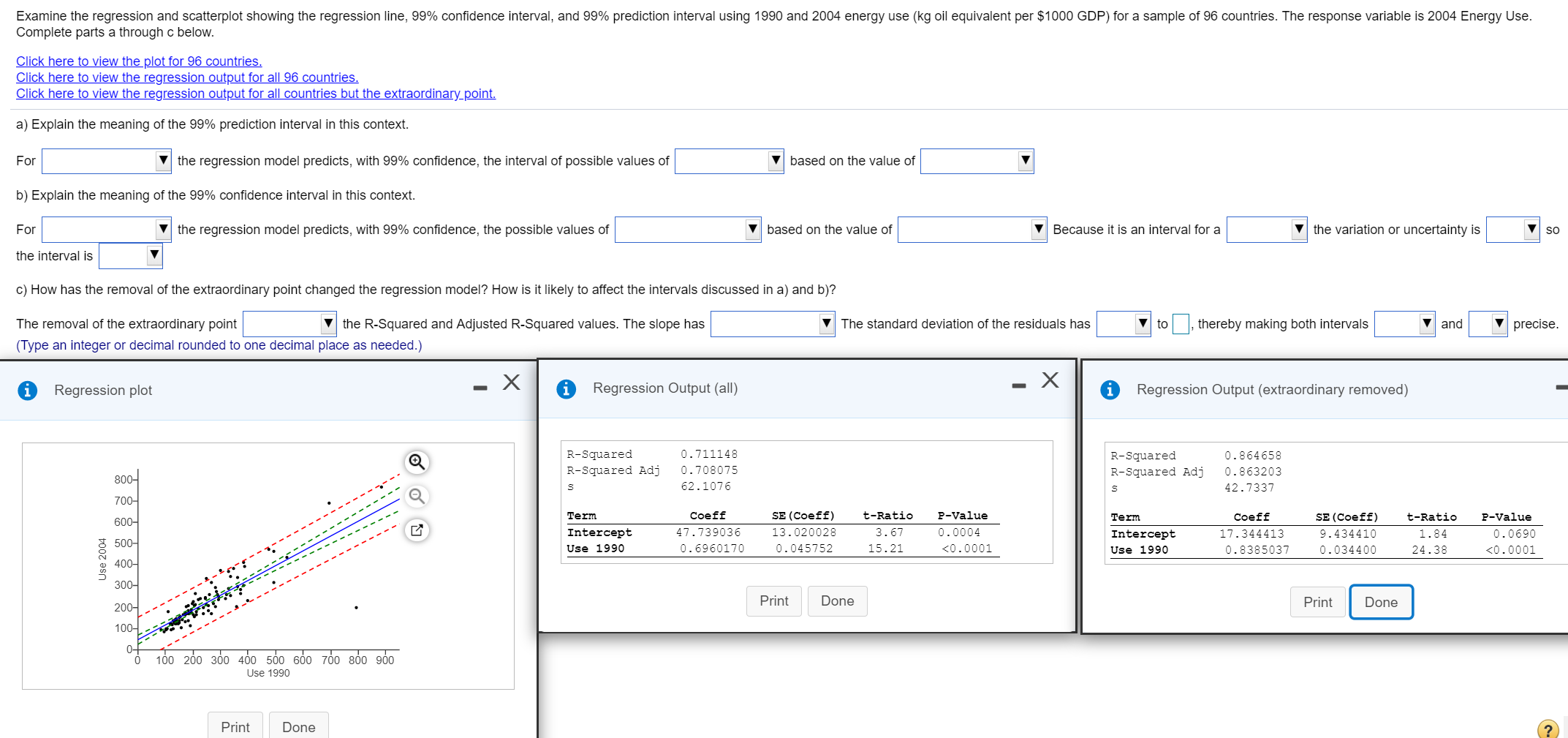Click the Intercept coefficient 17.344413
The height and width of the screenshot is (738, 1568).
point(1251,534)
